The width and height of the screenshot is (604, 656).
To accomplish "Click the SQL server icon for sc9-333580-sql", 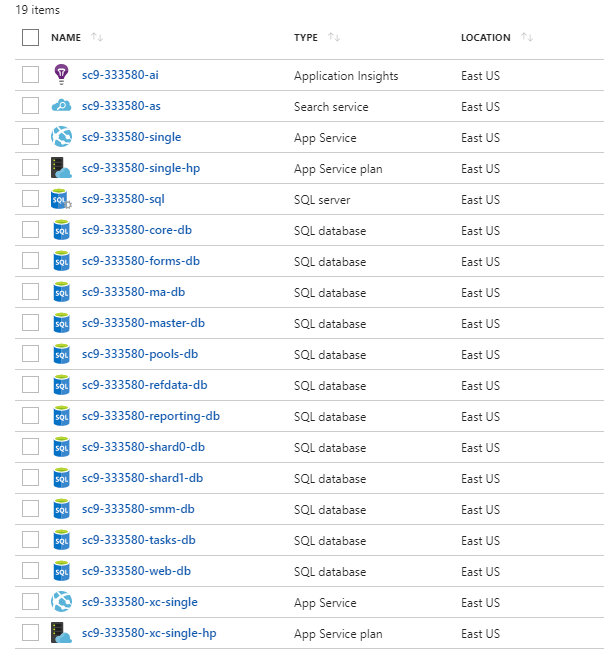I will [61, 199].
